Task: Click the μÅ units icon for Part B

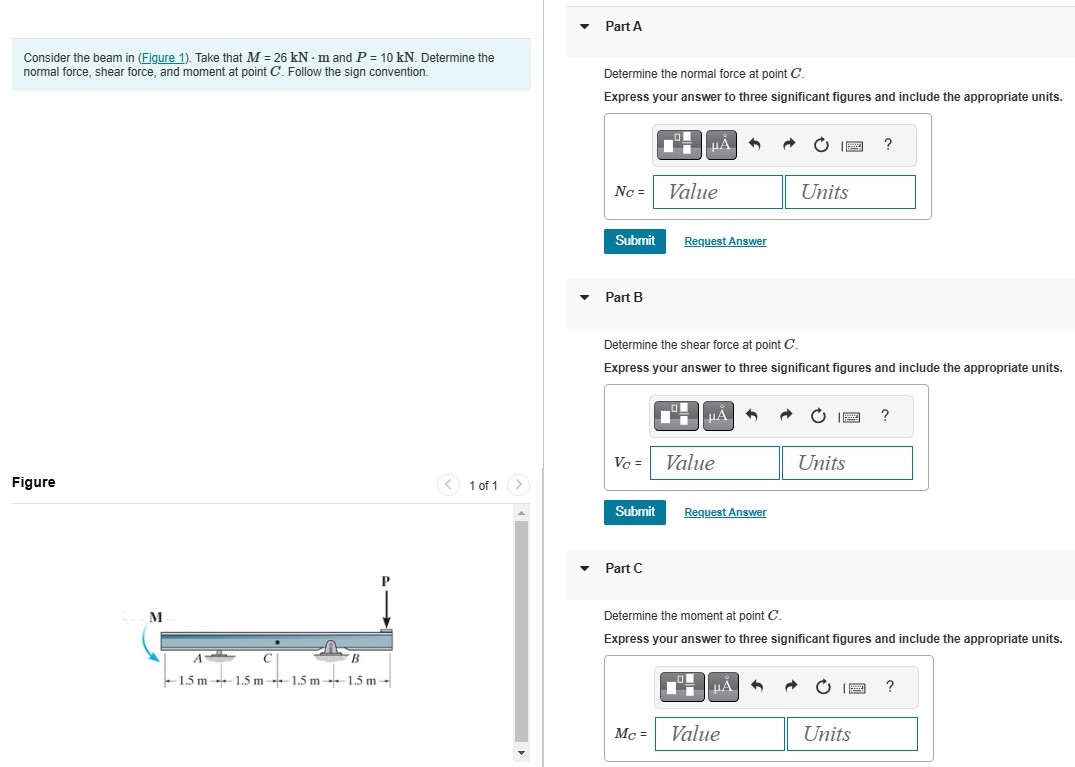Action: coord(717,416)
